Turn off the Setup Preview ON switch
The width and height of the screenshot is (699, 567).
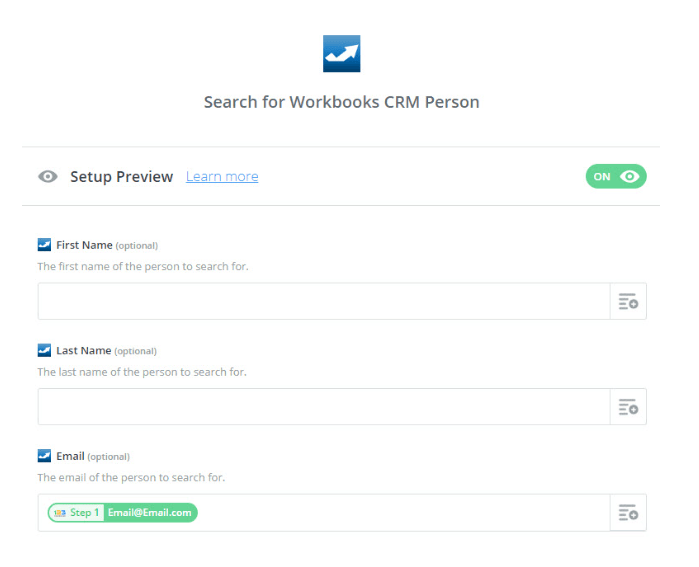(616, 177)
